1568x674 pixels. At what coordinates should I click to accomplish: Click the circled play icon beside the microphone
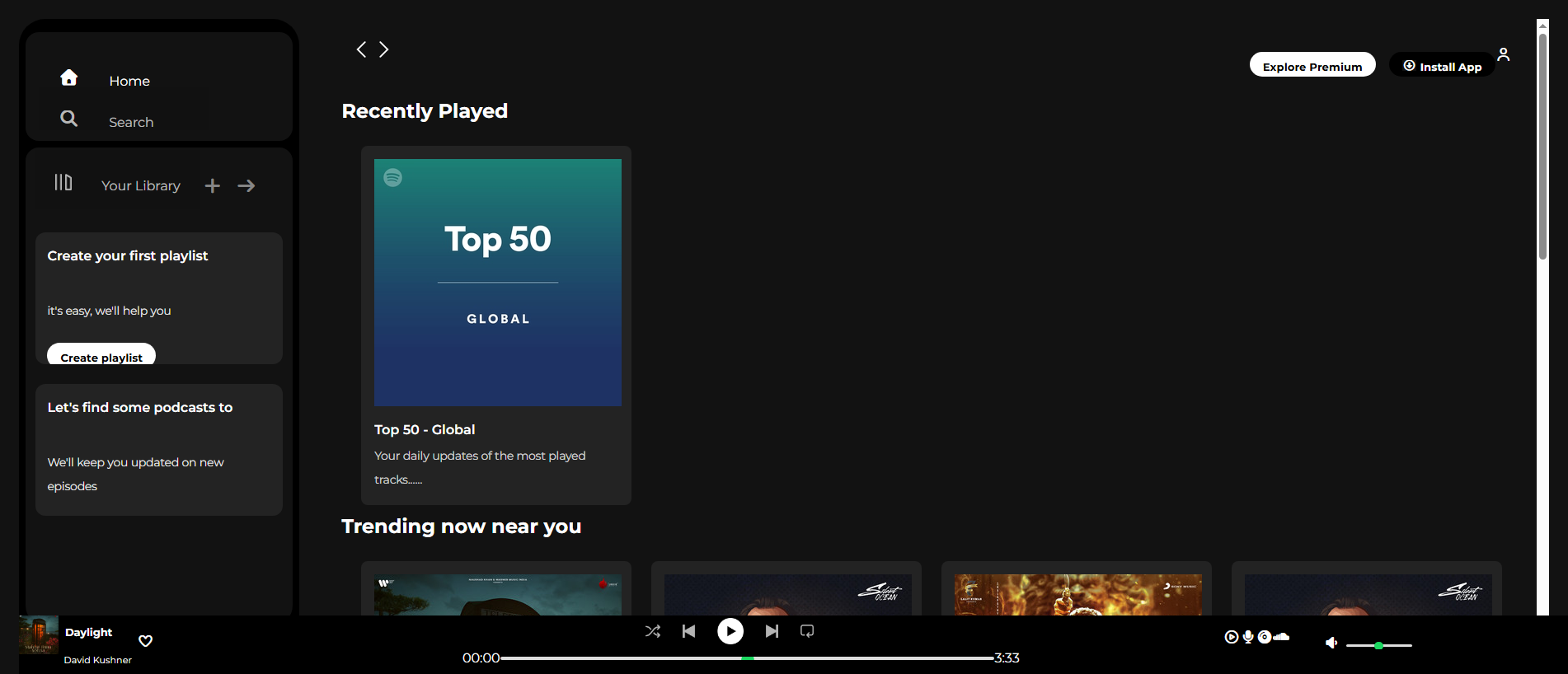click(x=1232, y=637)
